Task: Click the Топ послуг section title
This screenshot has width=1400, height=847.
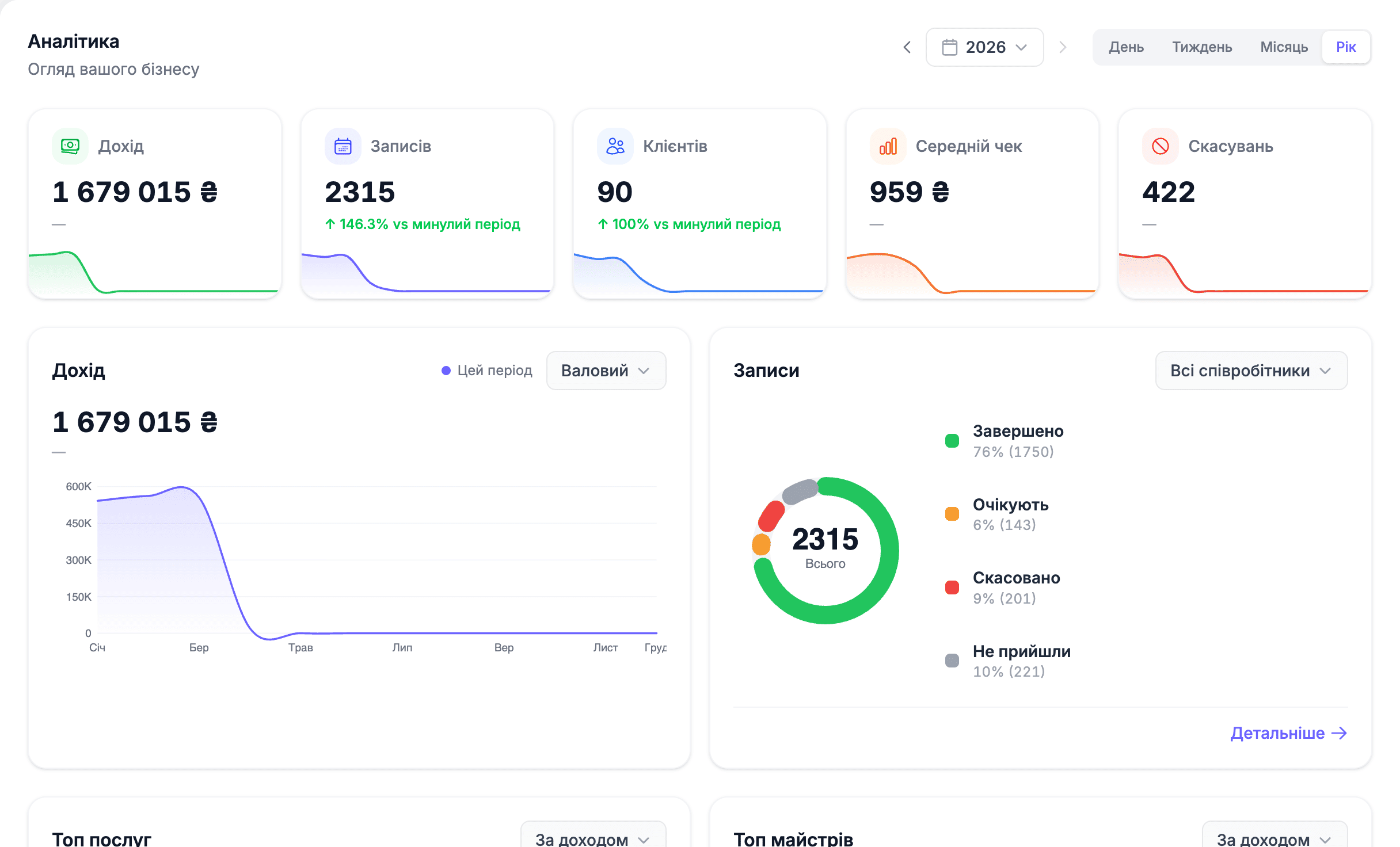Action: coord(102,838)
